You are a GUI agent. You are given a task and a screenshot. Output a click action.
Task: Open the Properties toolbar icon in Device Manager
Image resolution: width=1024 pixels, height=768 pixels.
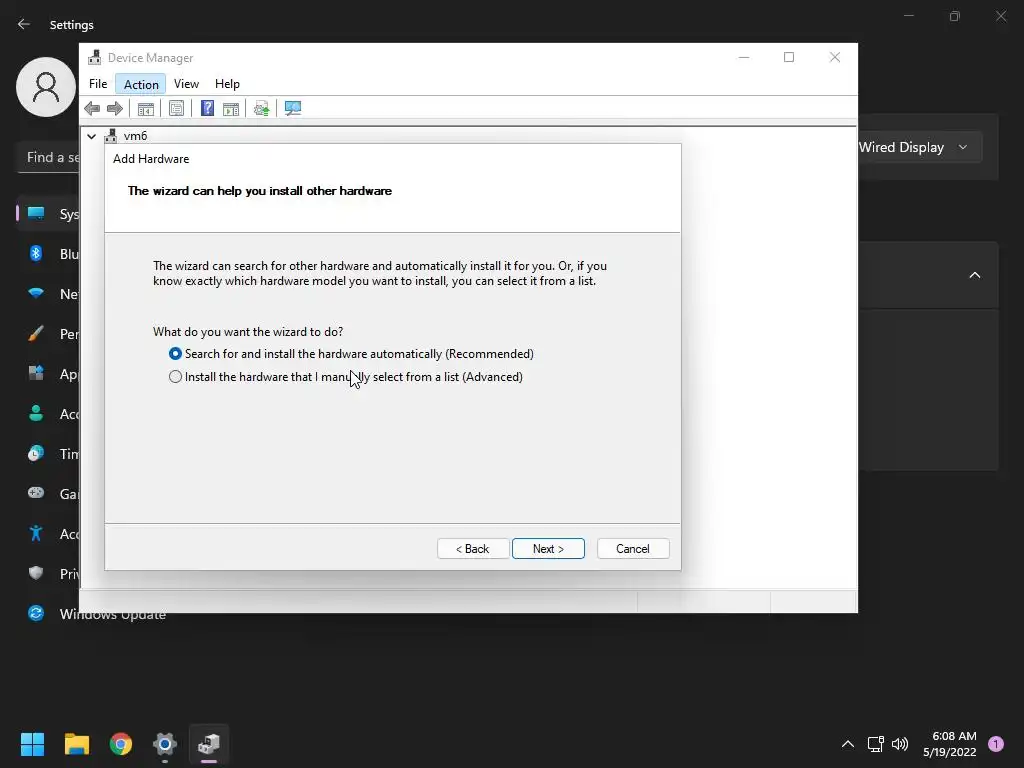pyautogui.click(x=176, y=108)
